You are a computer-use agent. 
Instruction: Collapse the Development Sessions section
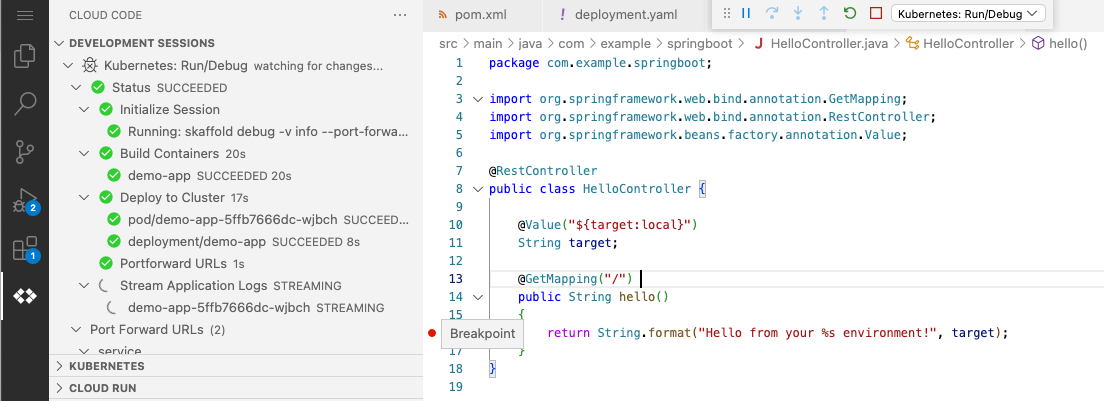coord(60,43)
